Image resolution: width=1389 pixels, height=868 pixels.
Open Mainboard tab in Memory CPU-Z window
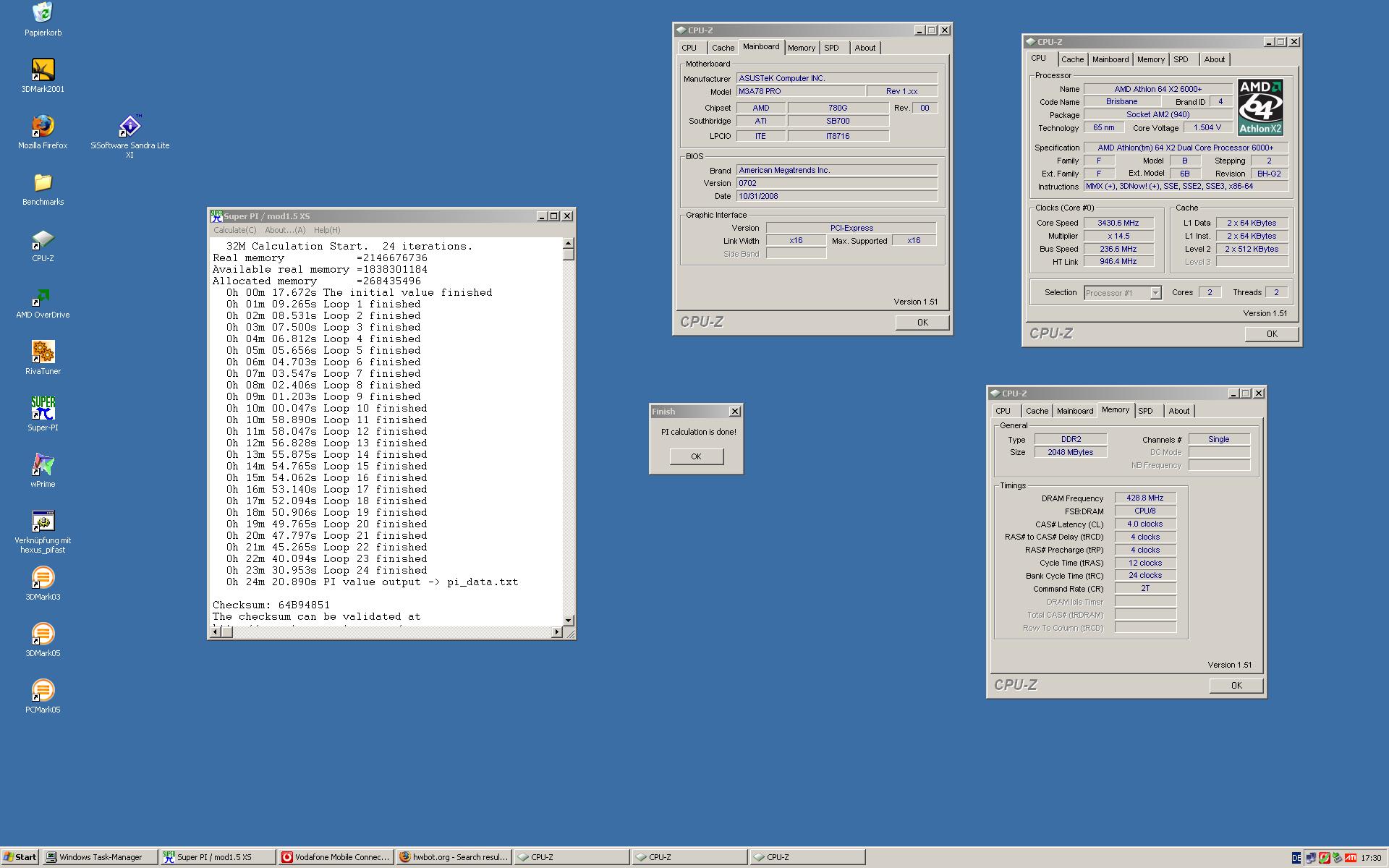[1075, 411]
